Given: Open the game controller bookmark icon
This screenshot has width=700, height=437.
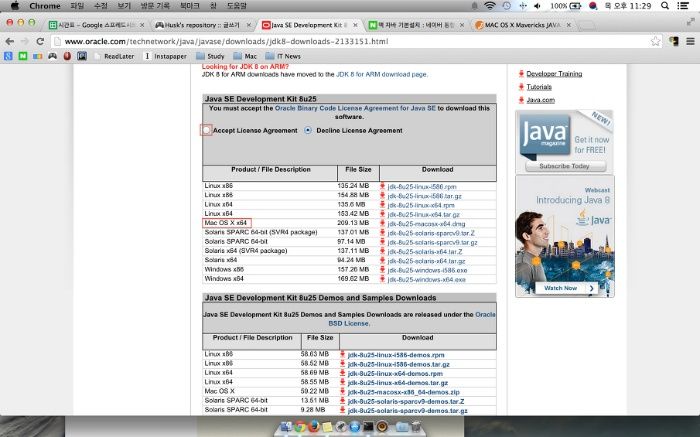Looking at the screenshot, I should click(53, 56).
